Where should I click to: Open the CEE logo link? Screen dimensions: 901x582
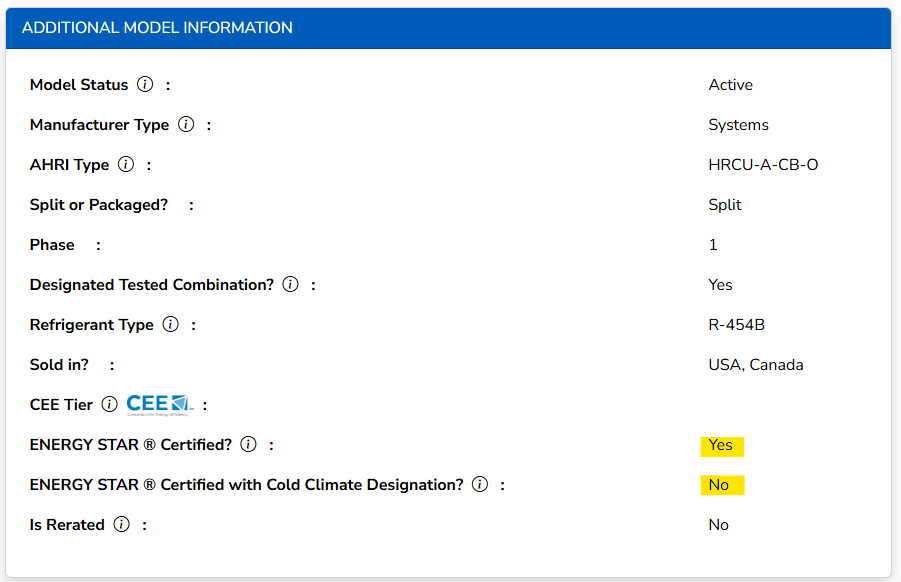(x=159, y=402)
